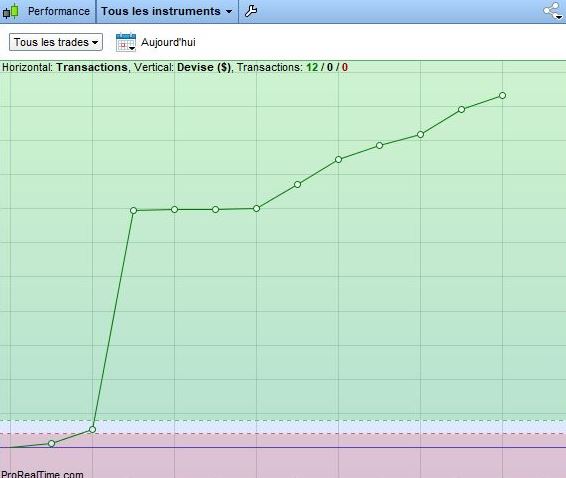Click the Horizontal: Transactions label

click(x=65, y=68)
